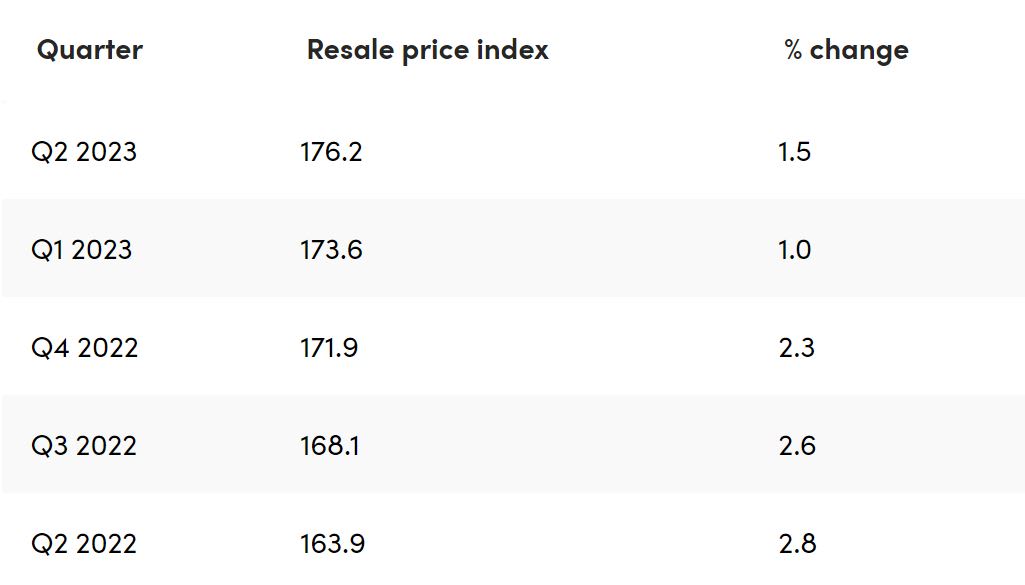The width and height of the screenshot is (1025, 585).
Task: Click the % change column header
Action: [846, 50]
